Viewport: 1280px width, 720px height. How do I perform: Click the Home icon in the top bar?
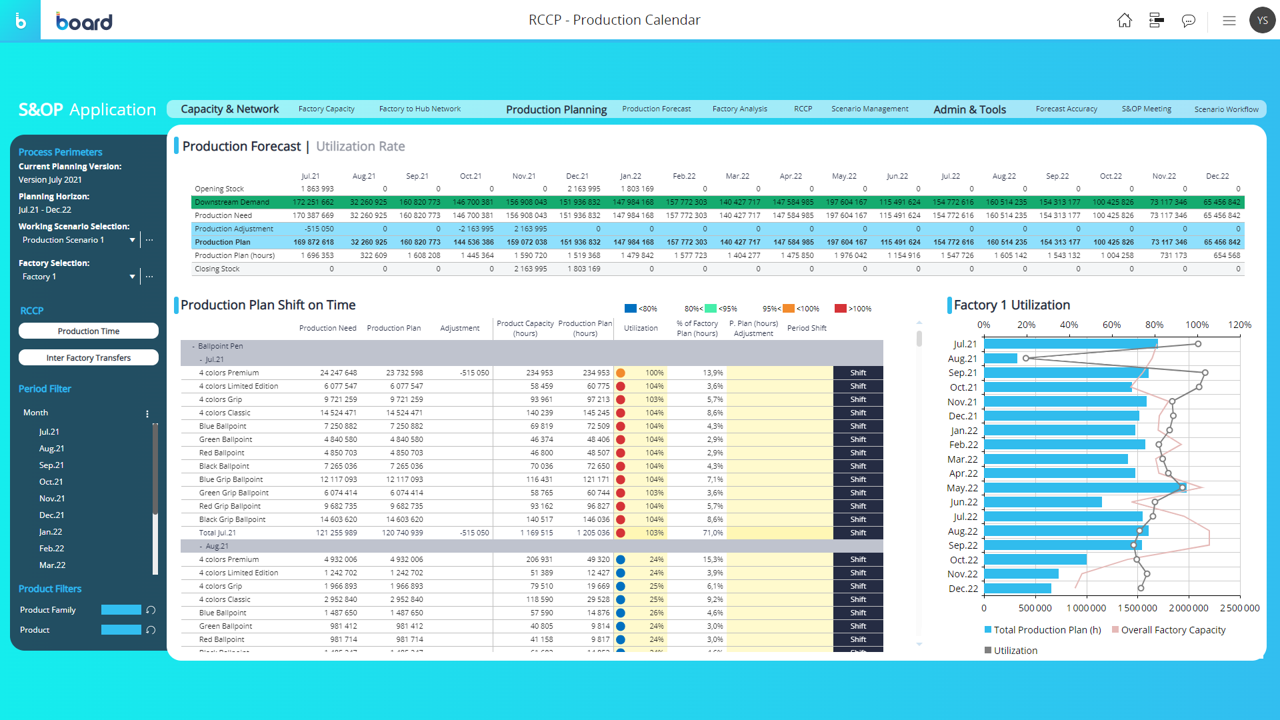(x=1124, y=20)
